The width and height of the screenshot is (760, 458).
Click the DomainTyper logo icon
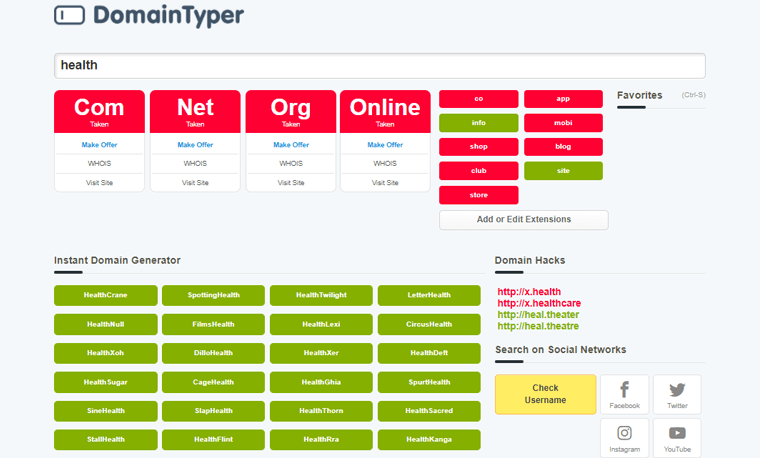pos(69,16)
